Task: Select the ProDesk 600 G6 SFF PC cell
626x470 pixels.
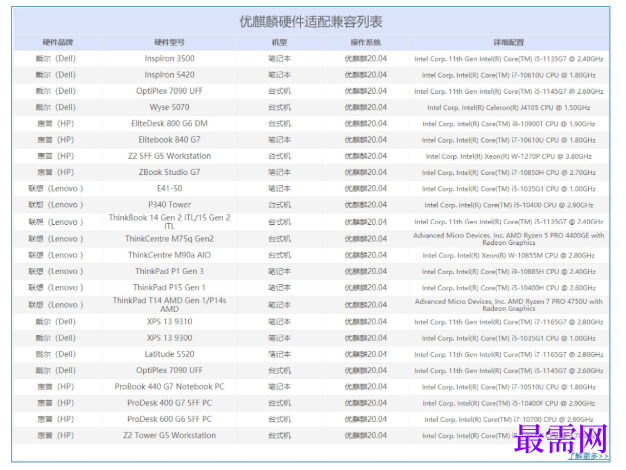Action: pos(169,419)
